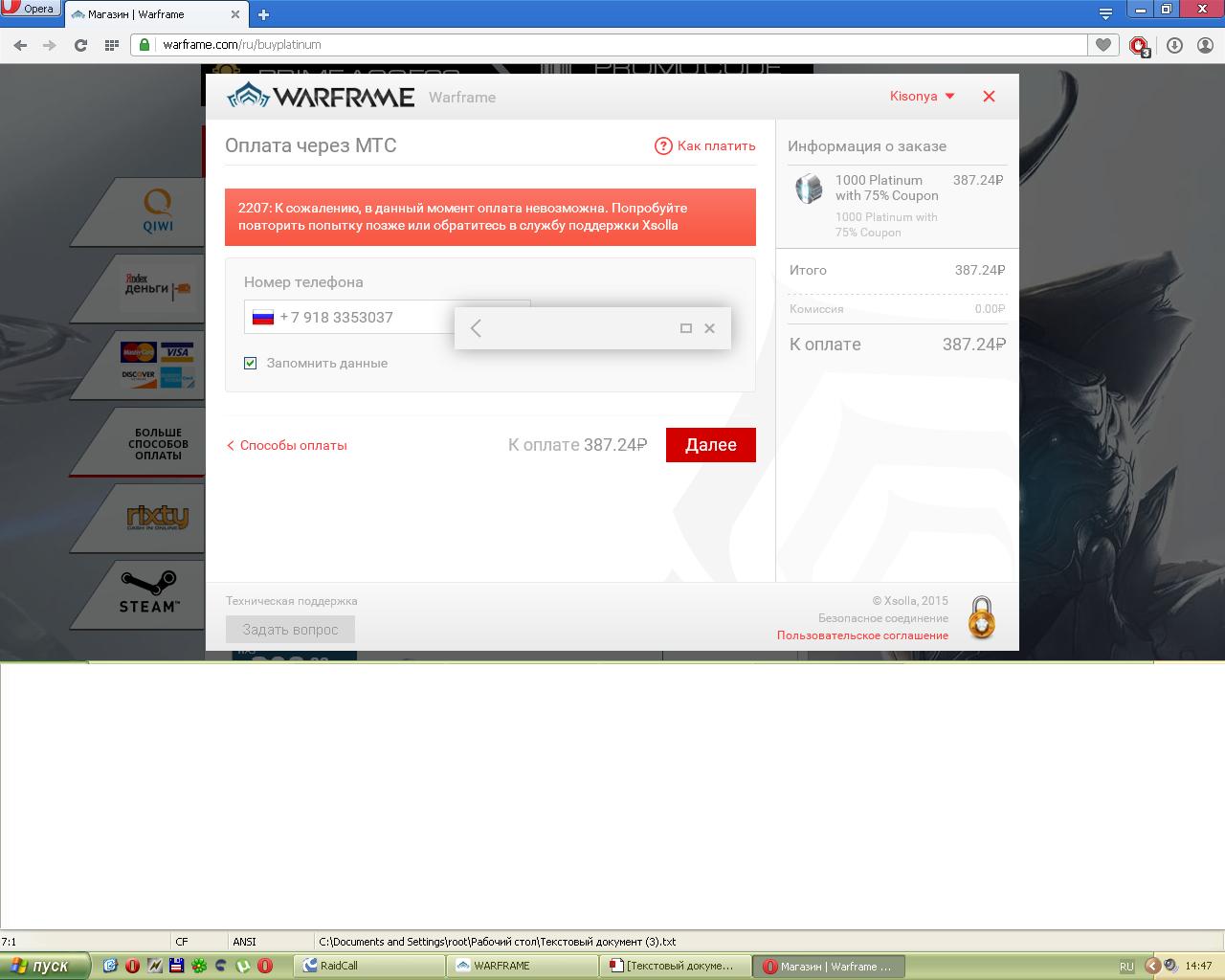Open the Windows пуск Start menu
This screenshot has height=980, width=1225.
tap(45, 966)
